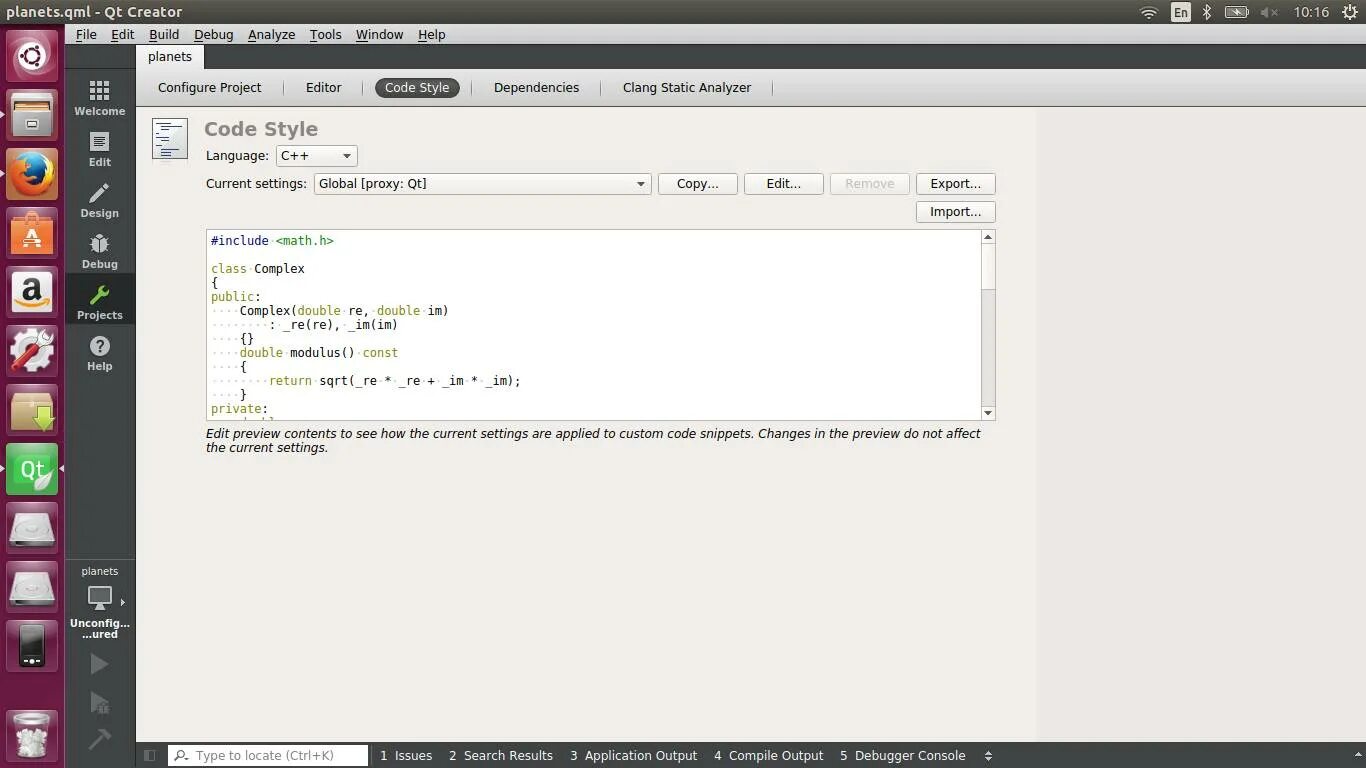Open the system power gear menu

pos(1349,12)
